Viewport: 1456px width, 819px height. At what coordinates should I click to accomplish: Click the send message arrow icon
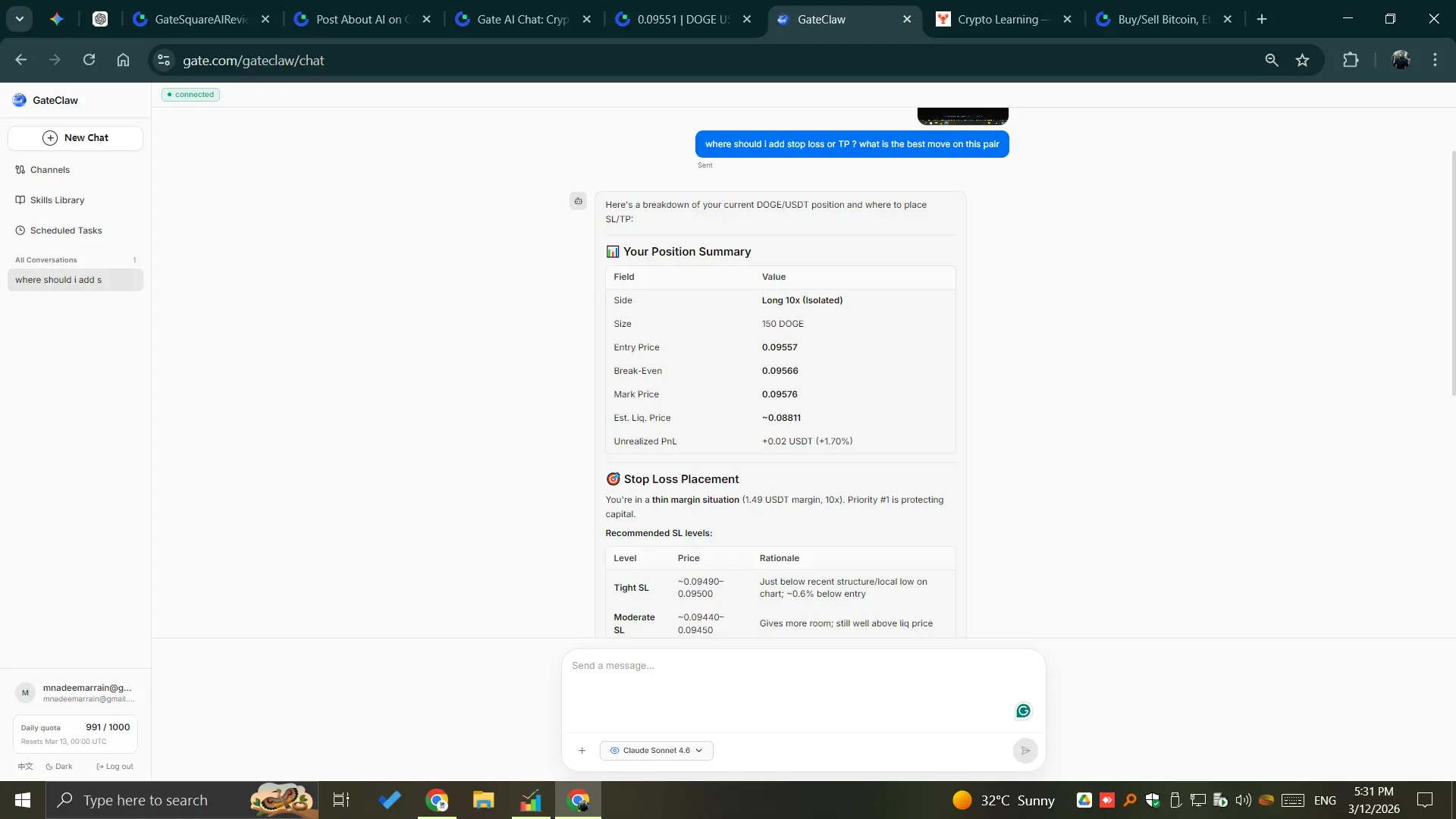coord(1025,751)
